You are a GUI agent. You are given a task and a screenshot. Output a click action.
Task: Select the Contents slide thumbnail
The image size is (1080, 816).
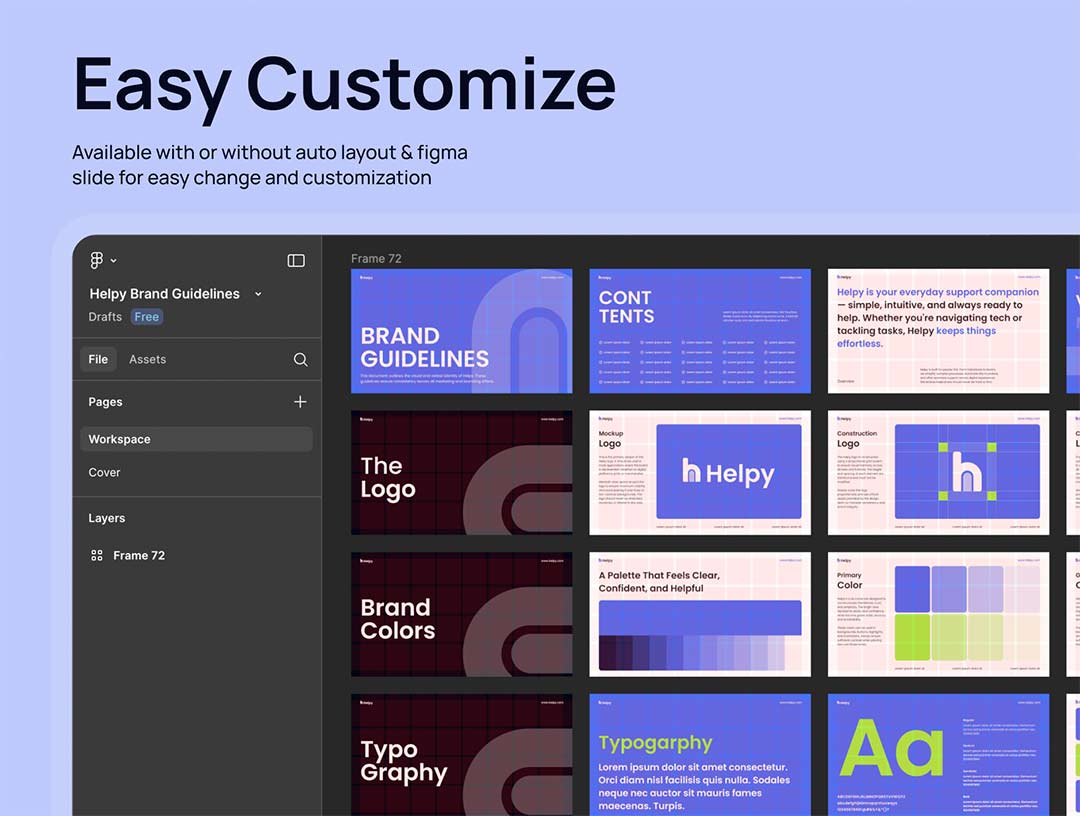(x=699, y=331)
